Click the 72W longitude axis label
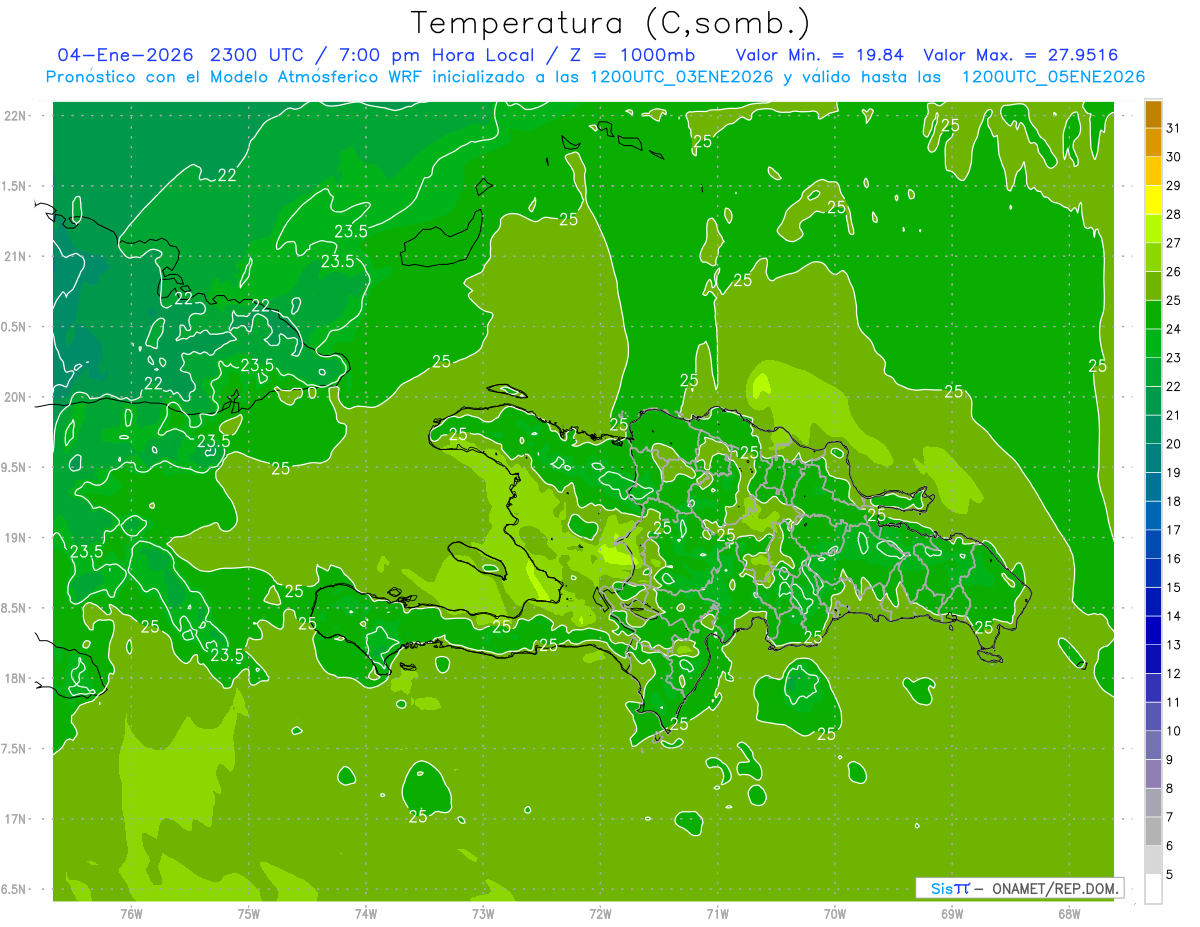This screenshot has width=1200, height=927. tap(600, 913)
